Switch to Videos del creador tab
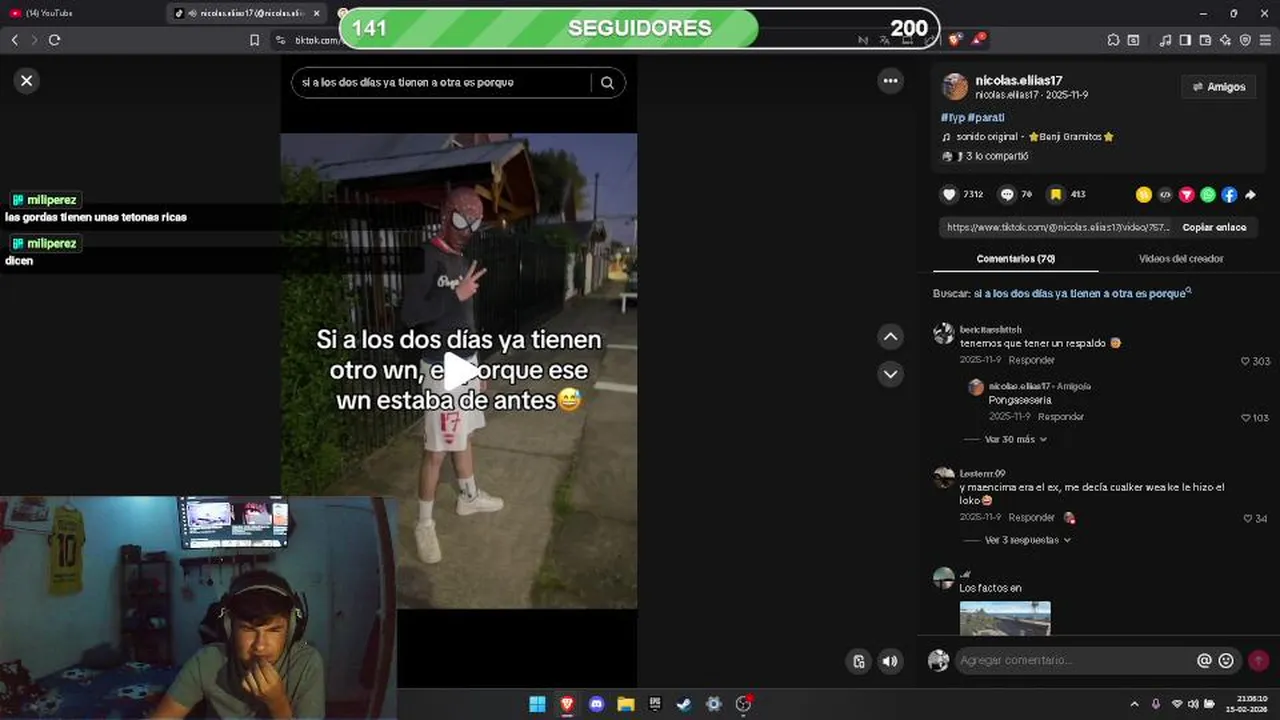 (1181, 258)
